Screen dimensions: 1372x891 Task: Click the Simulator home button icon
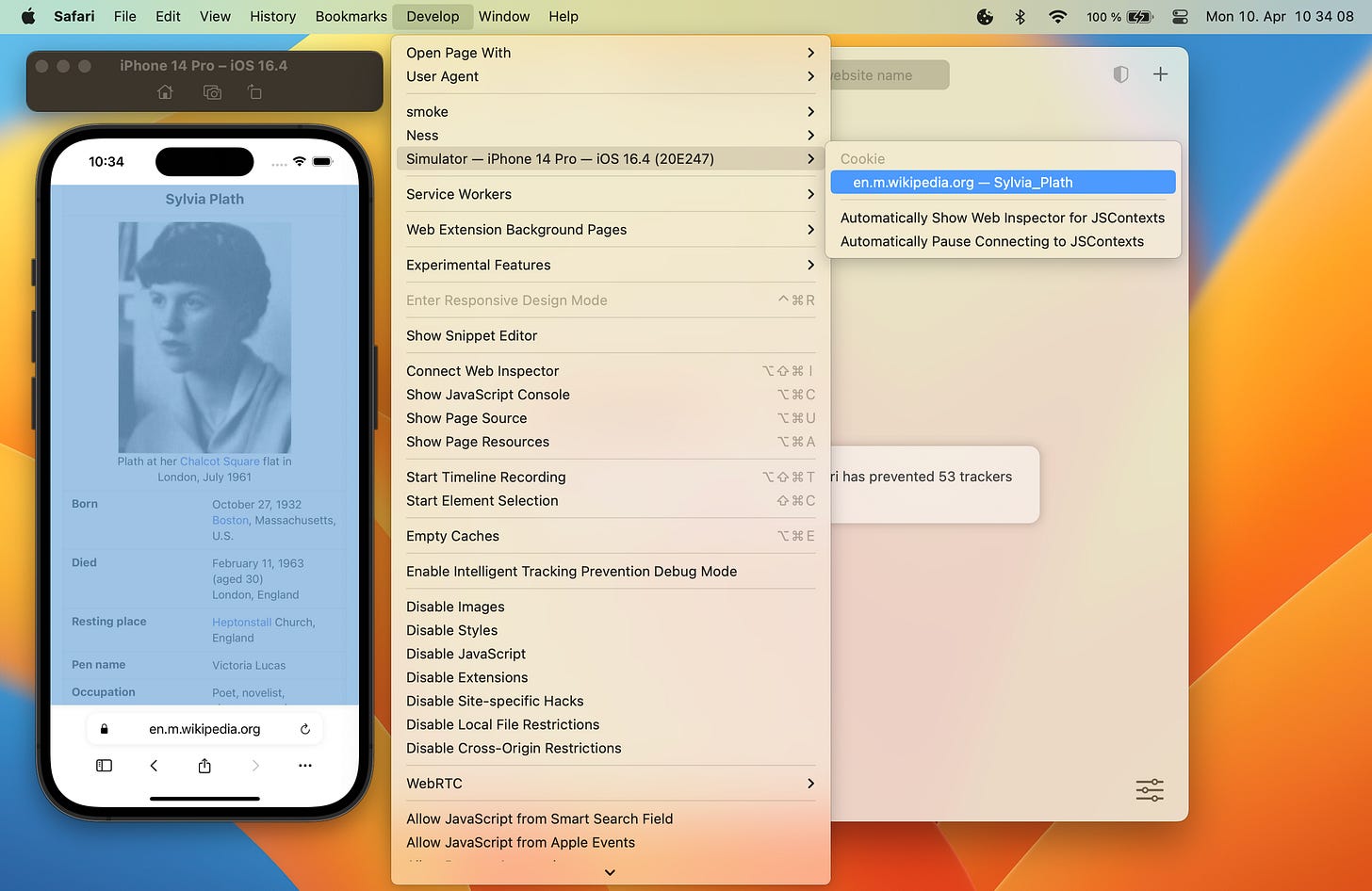(165, 92)
